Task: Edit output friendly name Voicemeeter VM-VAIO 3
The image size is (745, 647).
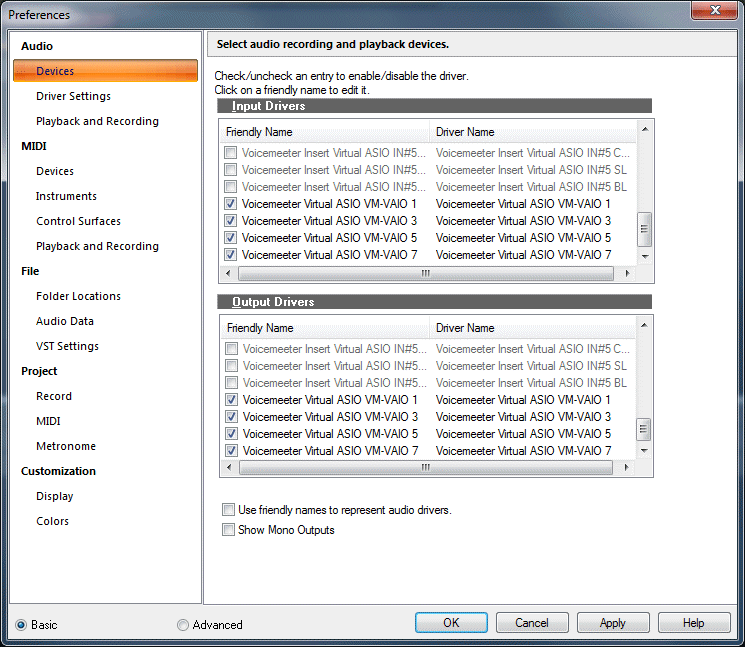Action: coord(330,417)
